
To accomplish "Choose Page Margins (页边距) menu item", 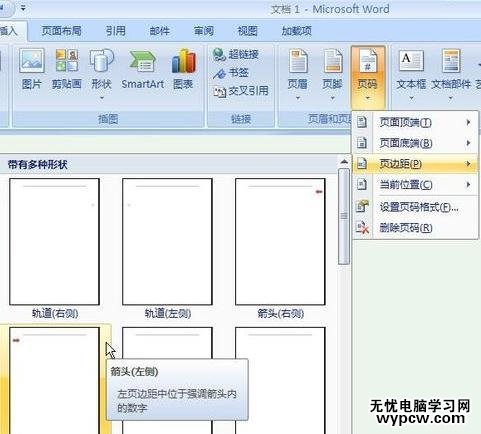I will click(x=415, y=164).
